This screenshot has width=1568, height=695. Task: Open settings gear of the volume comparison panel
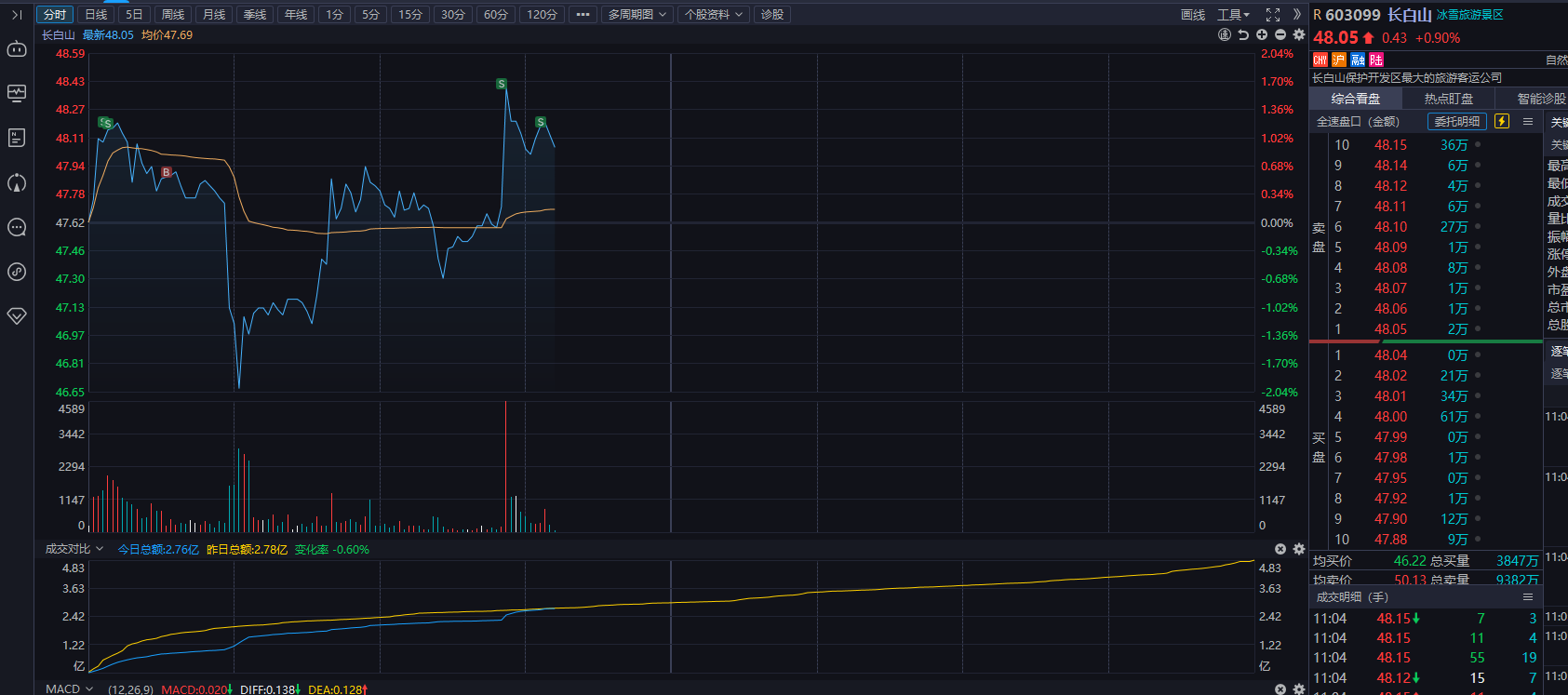[x=1299, y=550]
